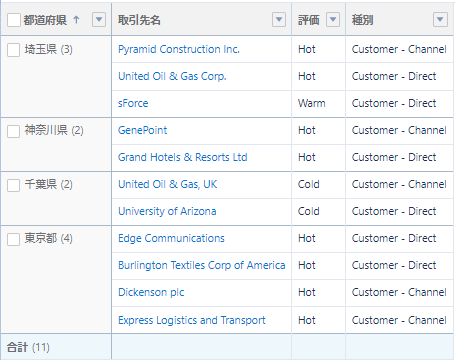Open Grand Hotels & Resorts Ltd link

click(183, 157)
